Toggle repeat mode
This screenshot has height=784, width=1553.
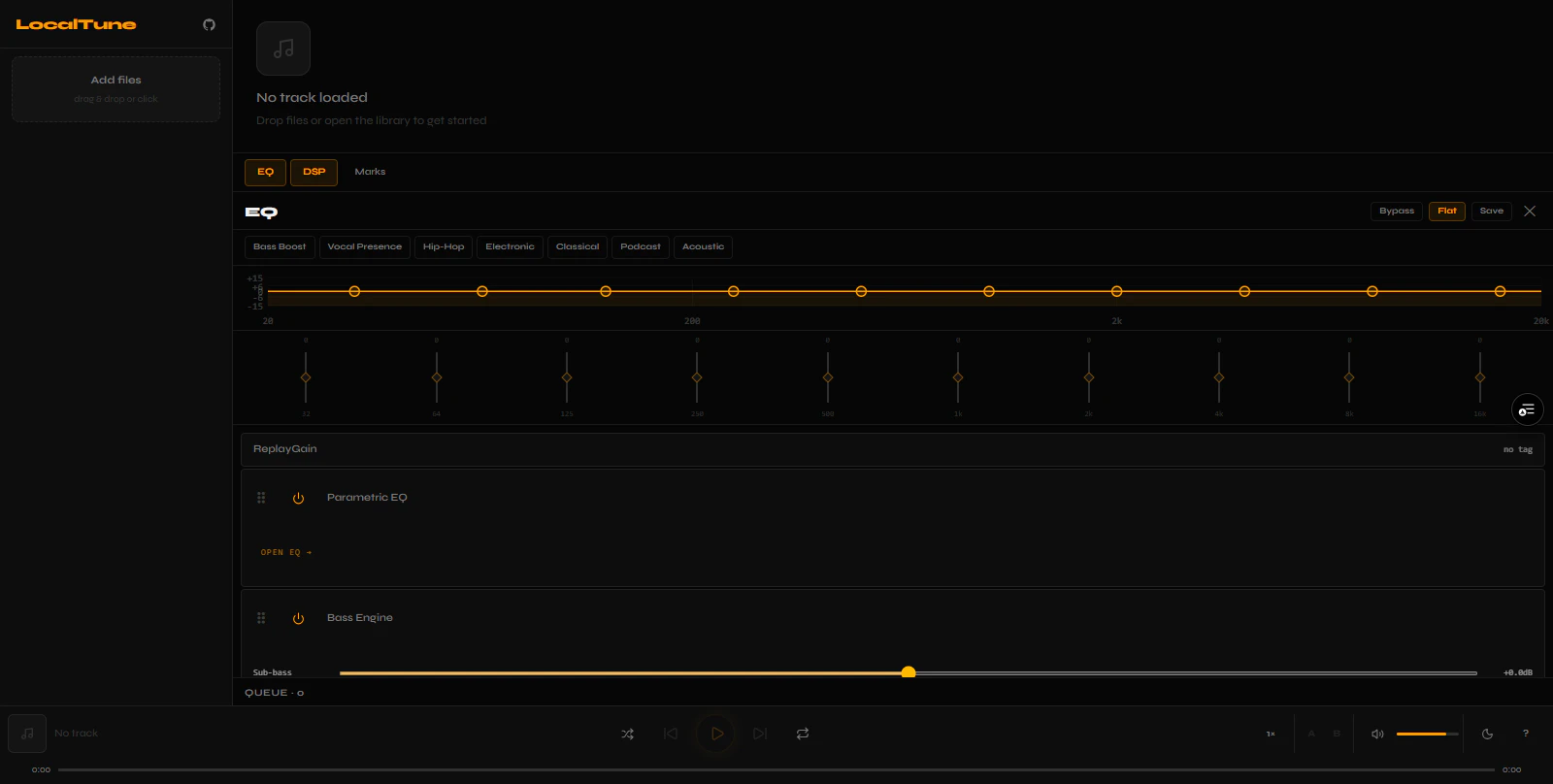coord(803,734)
